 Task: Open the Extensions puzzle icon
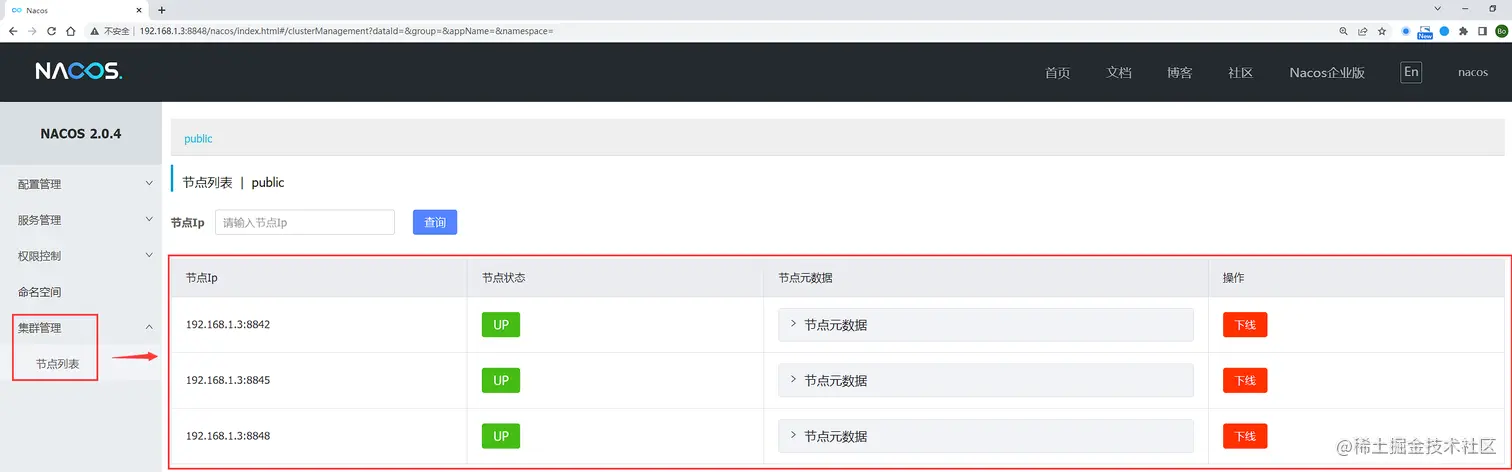pos(1464,31)
